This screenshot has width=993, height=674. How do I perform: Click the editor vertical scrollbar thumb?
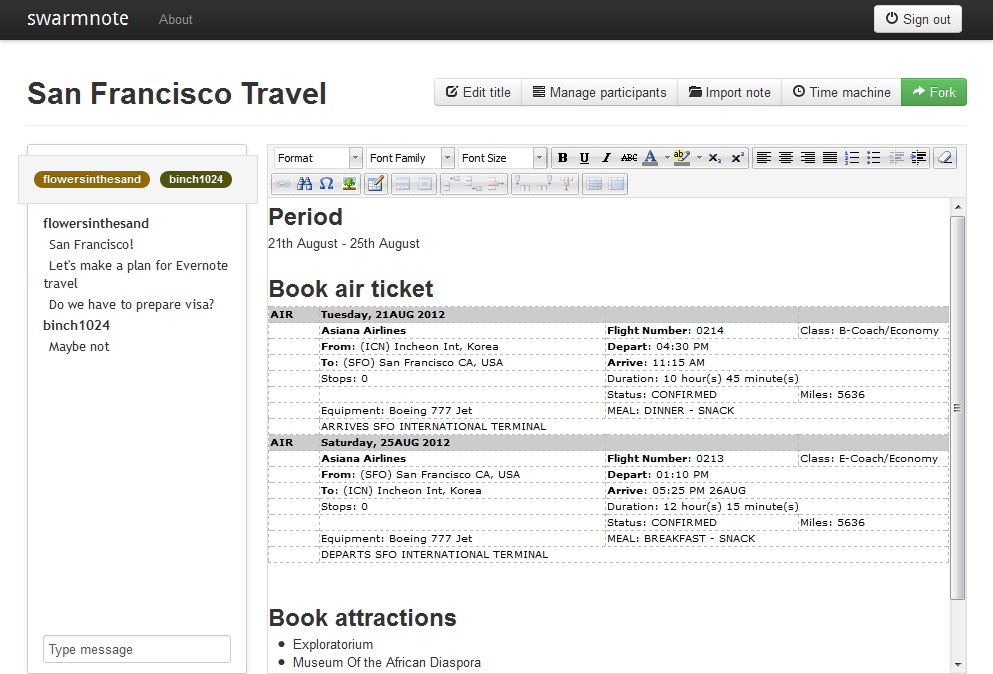[958, 408]
